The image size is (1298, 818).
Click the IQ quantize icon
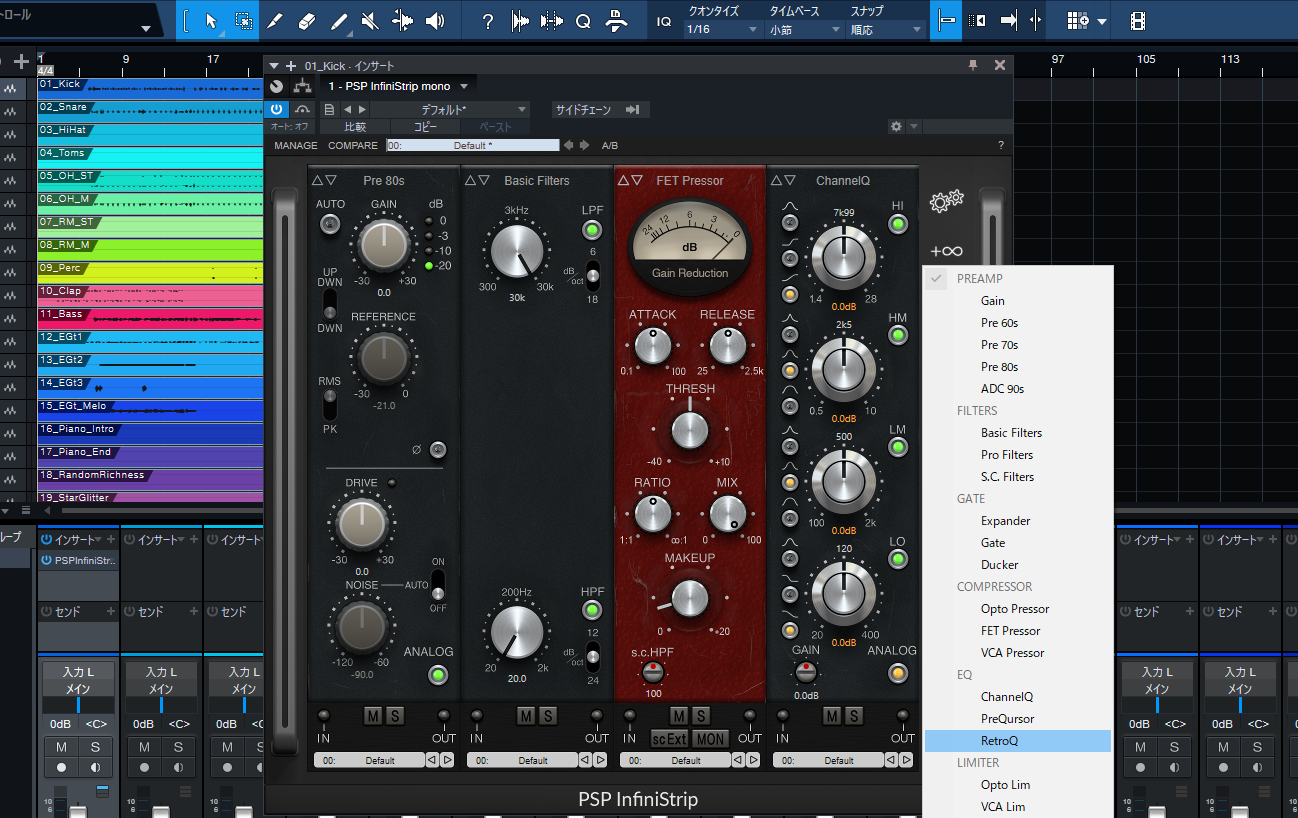pos(664,21)
